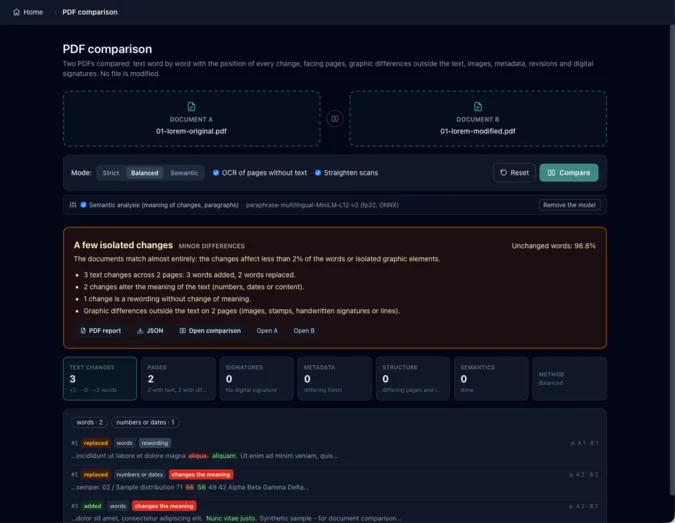Switch mode to Semantic
Screen dimensions: 675x523
pos(184,173)
